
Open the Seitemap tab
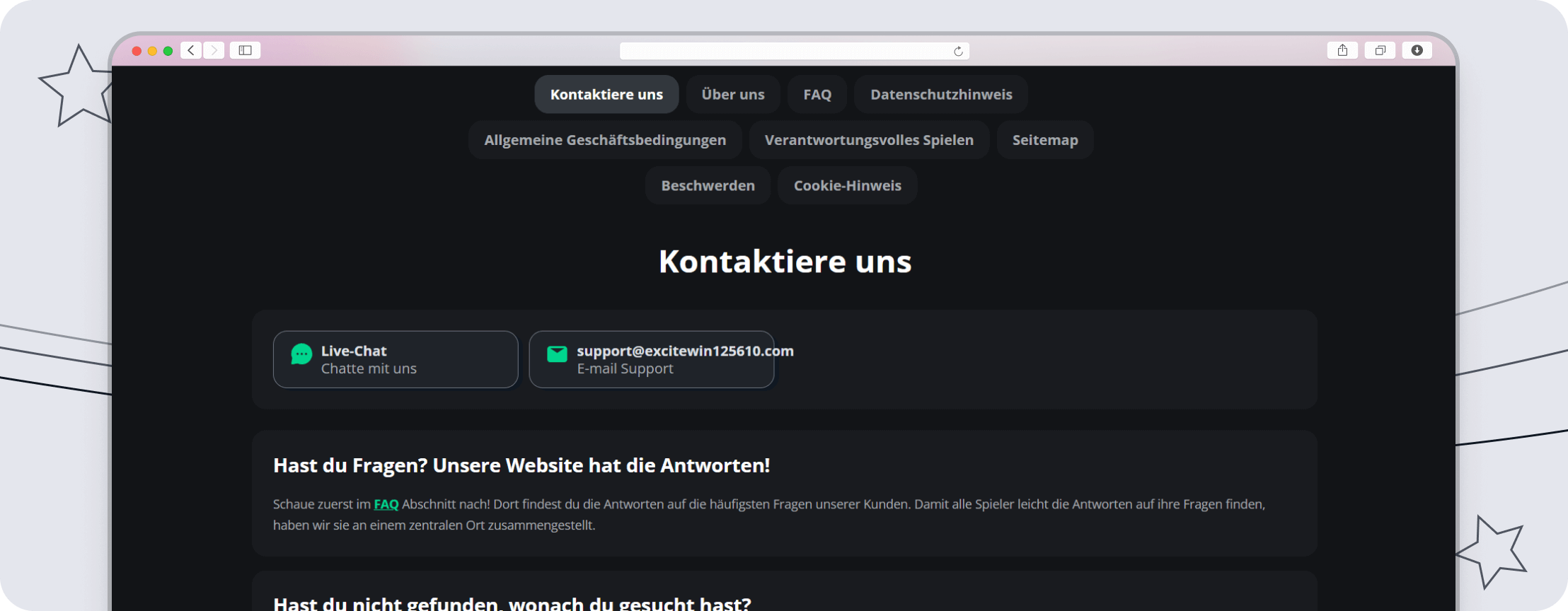tap(1045, 140)
